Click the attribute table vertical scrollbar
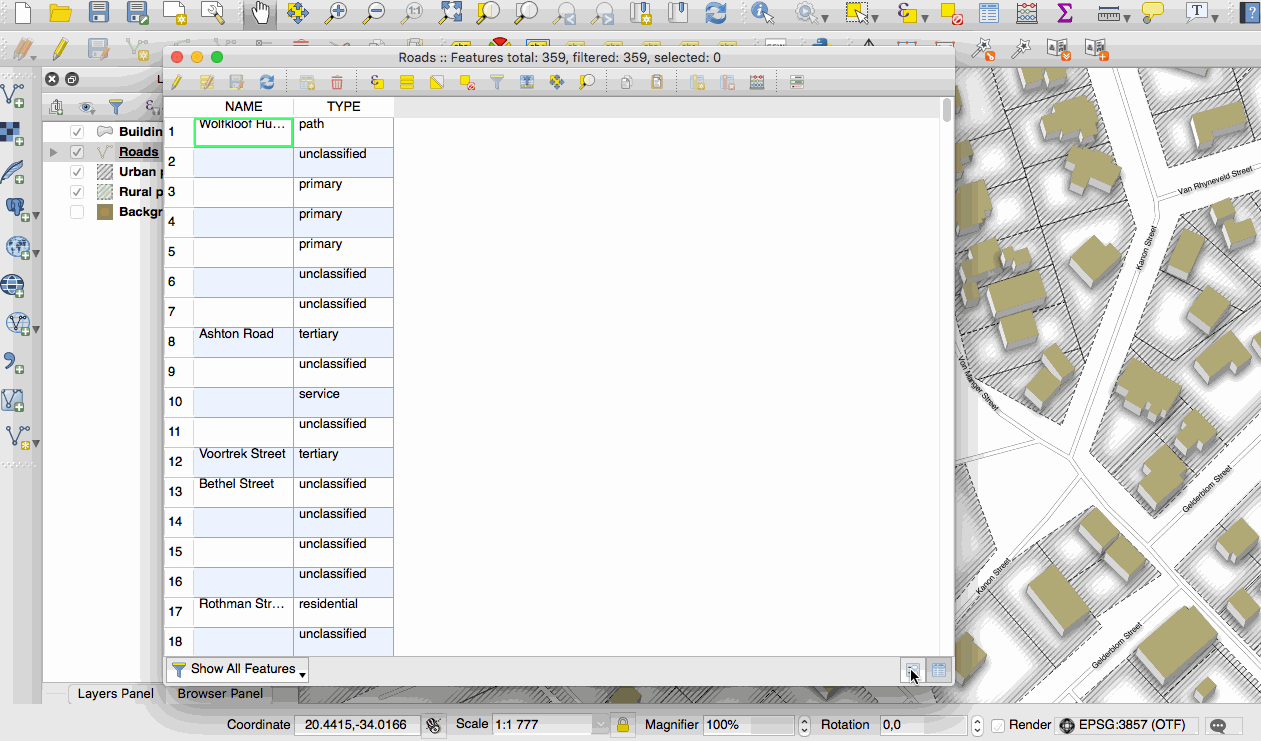Screen dimensions: 1261x741 point(947,300)
